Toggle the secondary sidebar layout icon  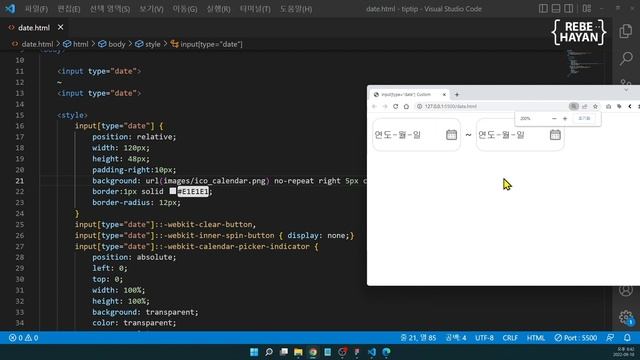coord(569,8)
